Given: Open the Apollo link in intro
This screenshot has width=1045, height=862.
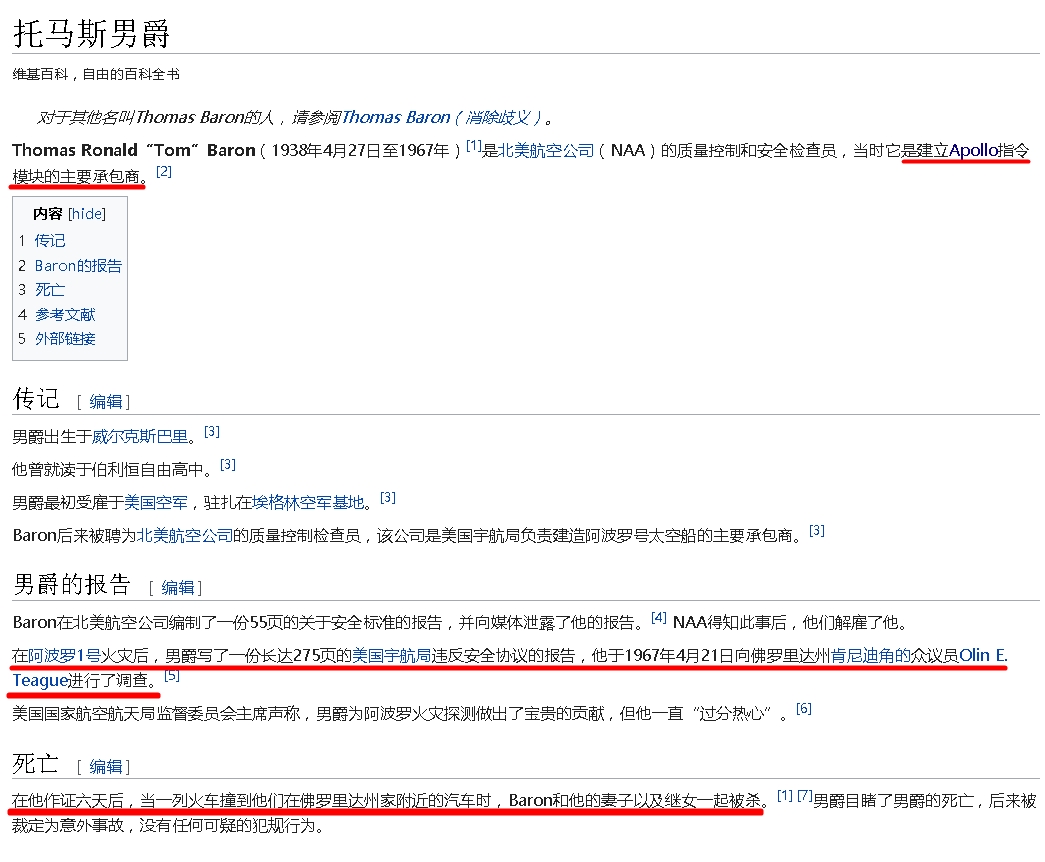Looking at the screenshot, I should coord(974,151).
